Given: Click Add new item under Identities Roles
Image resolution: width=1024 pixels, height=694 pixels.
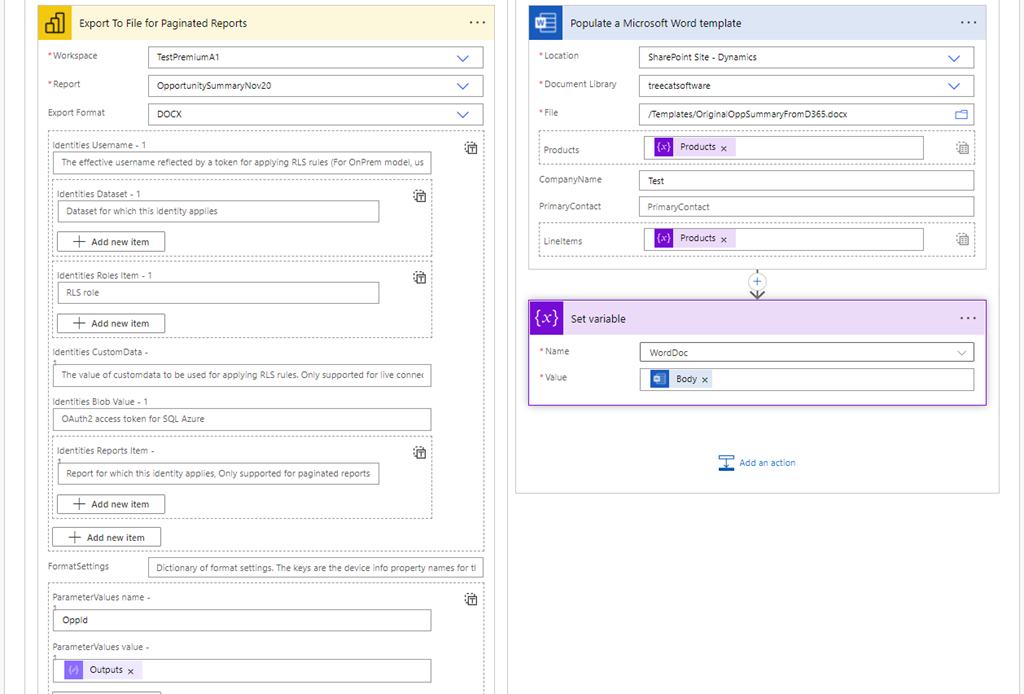Looking at the screenshot, I should pos(110,322).
